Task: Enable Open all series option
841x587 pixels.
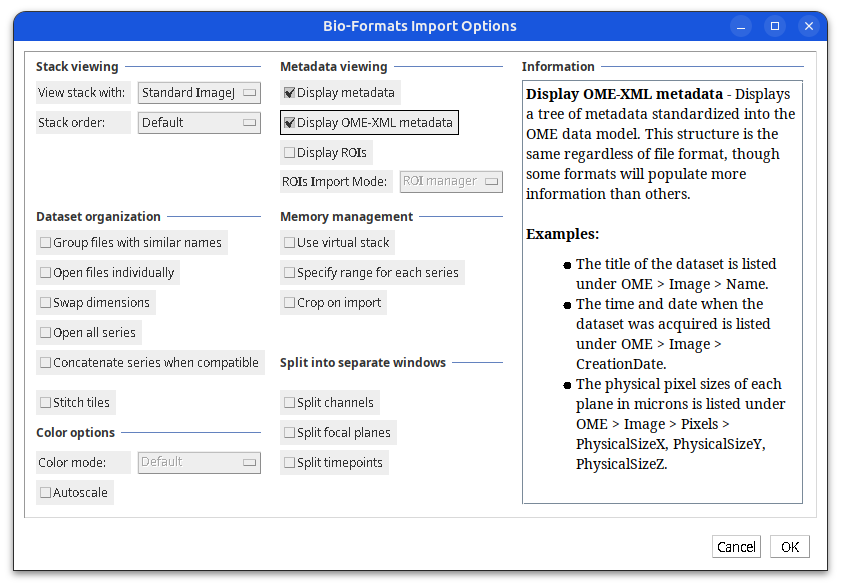Action: pyautogui.click(x=46, y=333)
